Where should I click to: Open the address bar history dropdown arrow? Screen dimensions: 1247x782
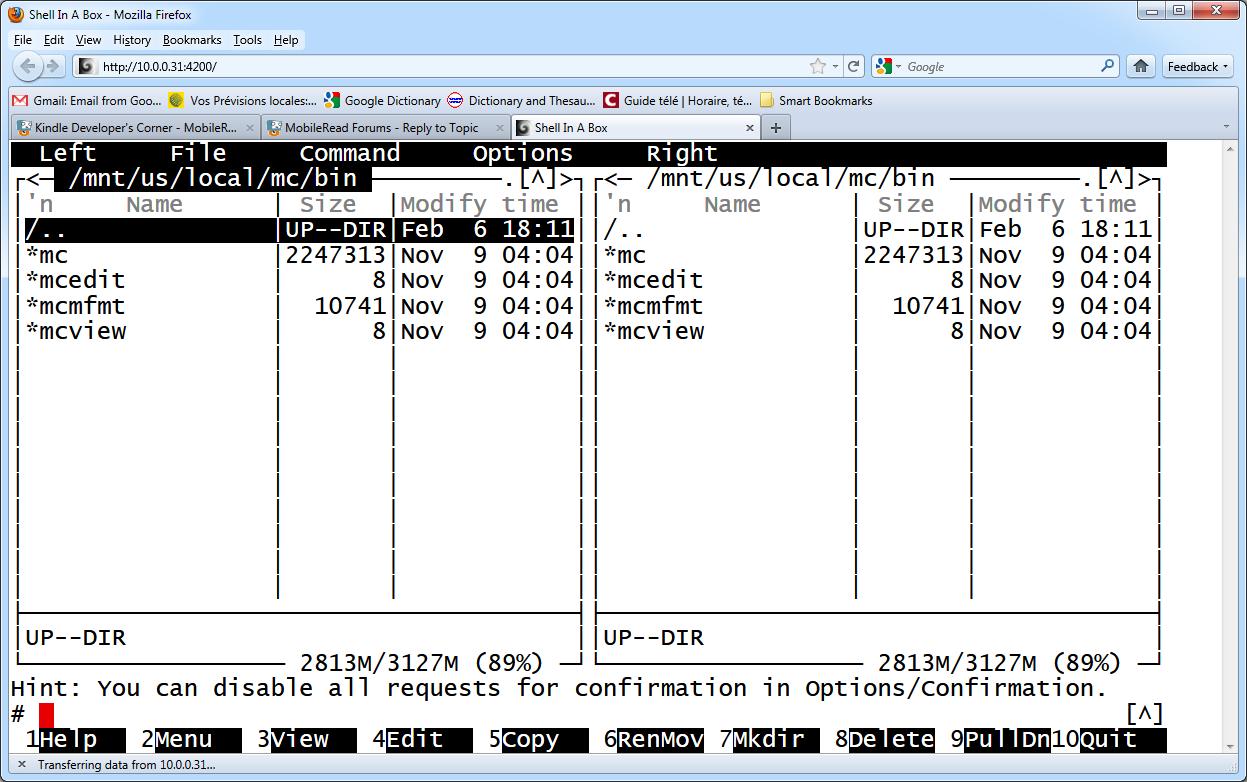coord(835,66)
